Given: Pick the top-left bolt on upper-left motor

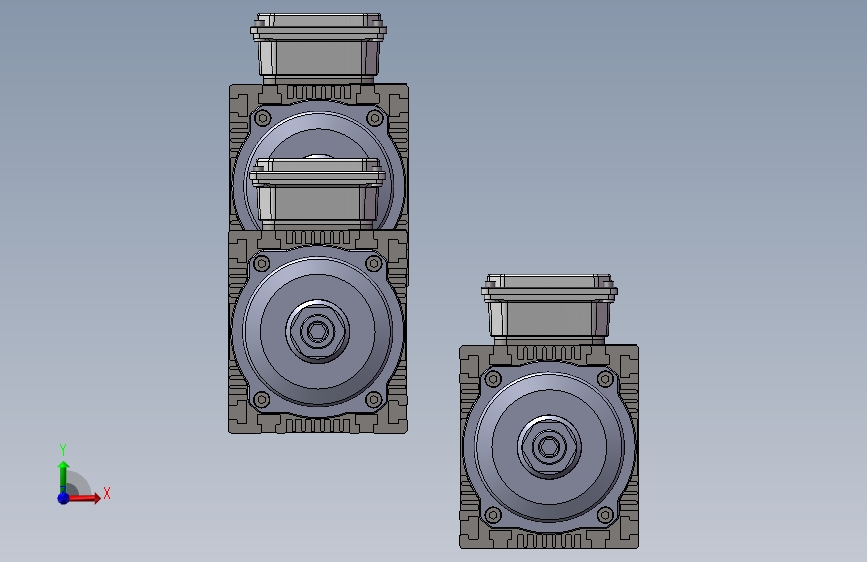Looking at the screenshot, I should pos(262,118).
